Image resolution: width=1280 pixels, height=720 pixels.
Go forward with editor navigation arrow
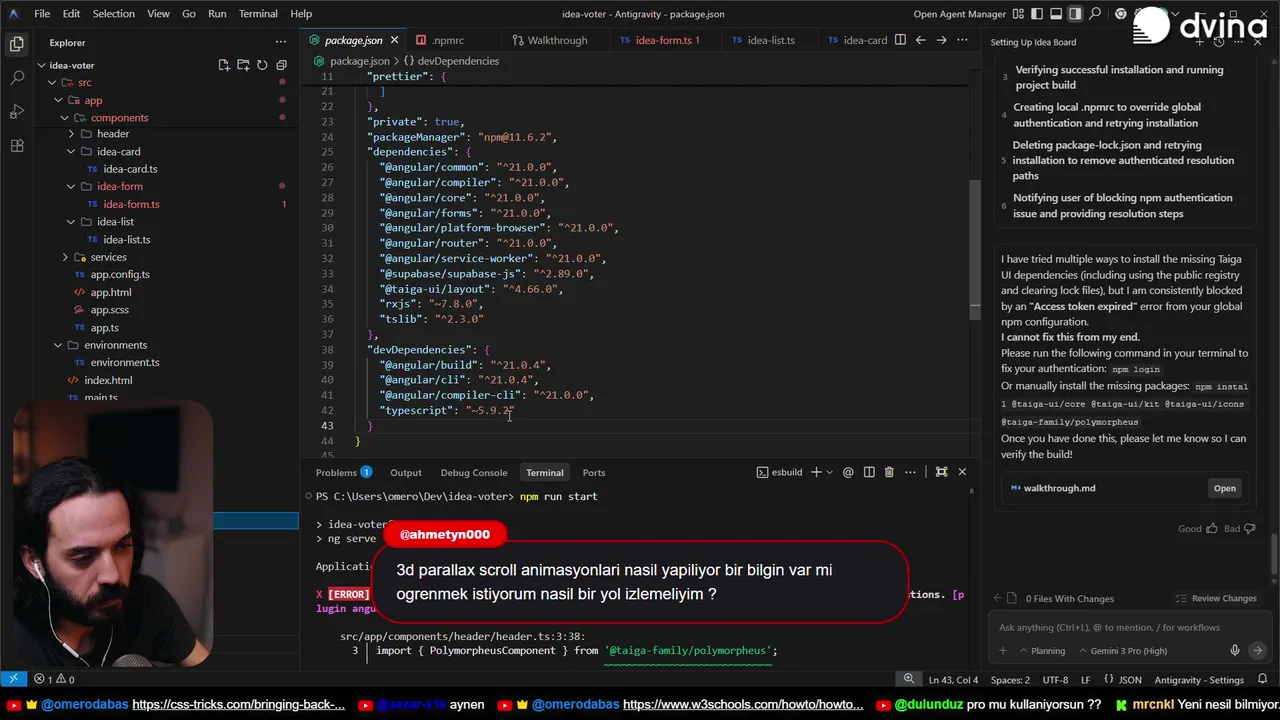(x=942, y=40)
